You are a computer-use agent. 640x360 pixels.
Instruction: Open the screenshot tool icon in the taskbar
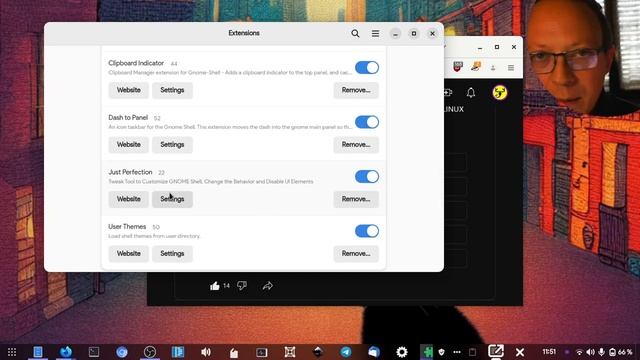coord(290,352)
